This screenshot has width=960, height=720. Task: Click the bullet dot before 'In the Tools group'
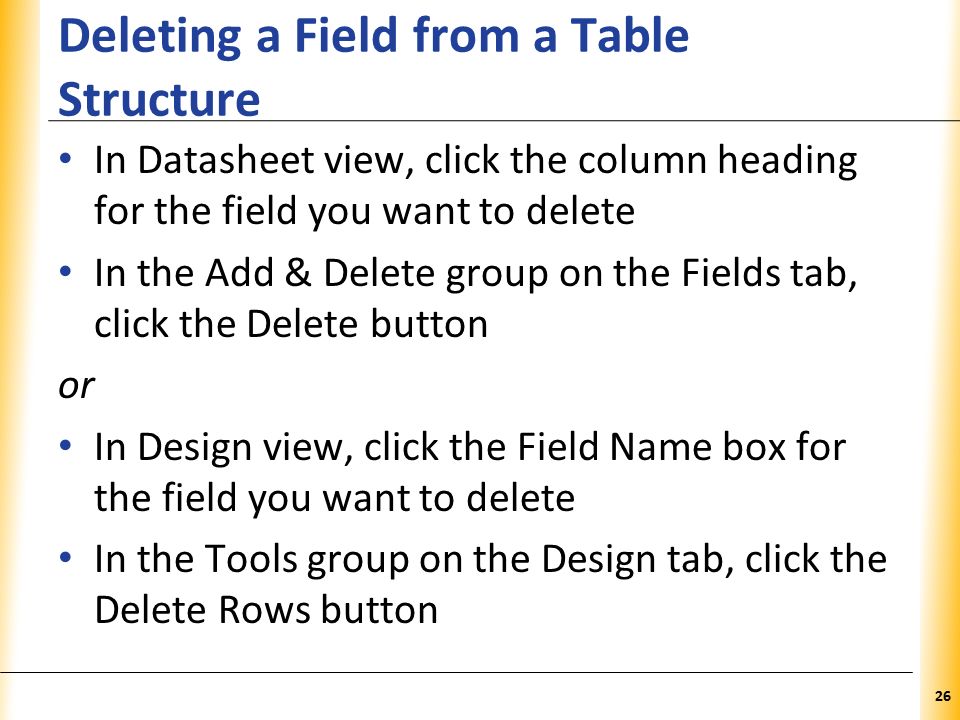(x=66, y=558)
